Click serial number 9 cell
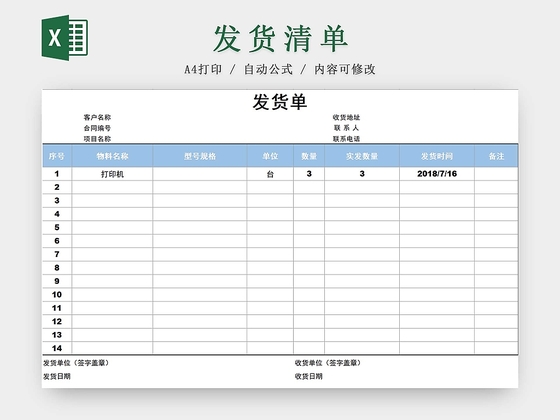The width and height of the screenshot is (560, 420). (x=57, y=281)
